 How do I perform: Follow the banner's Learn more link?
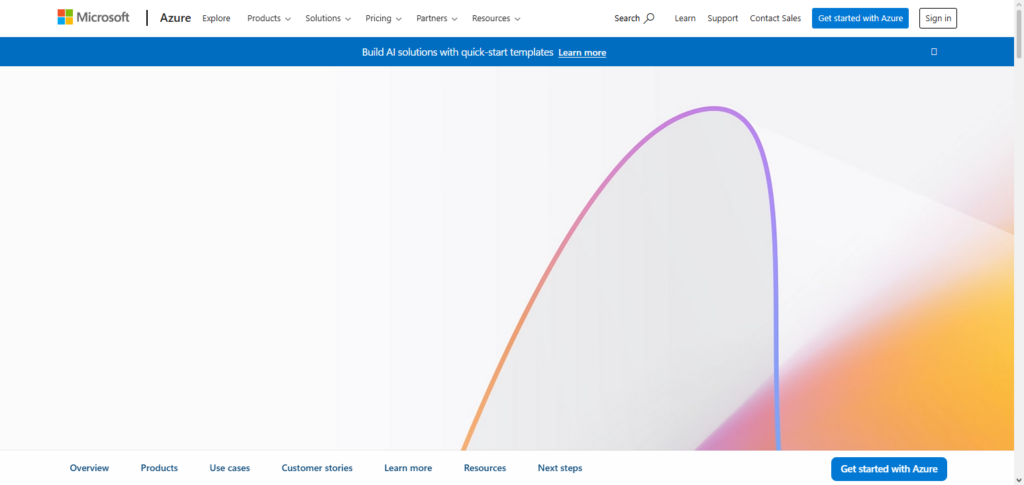point(582,52)
